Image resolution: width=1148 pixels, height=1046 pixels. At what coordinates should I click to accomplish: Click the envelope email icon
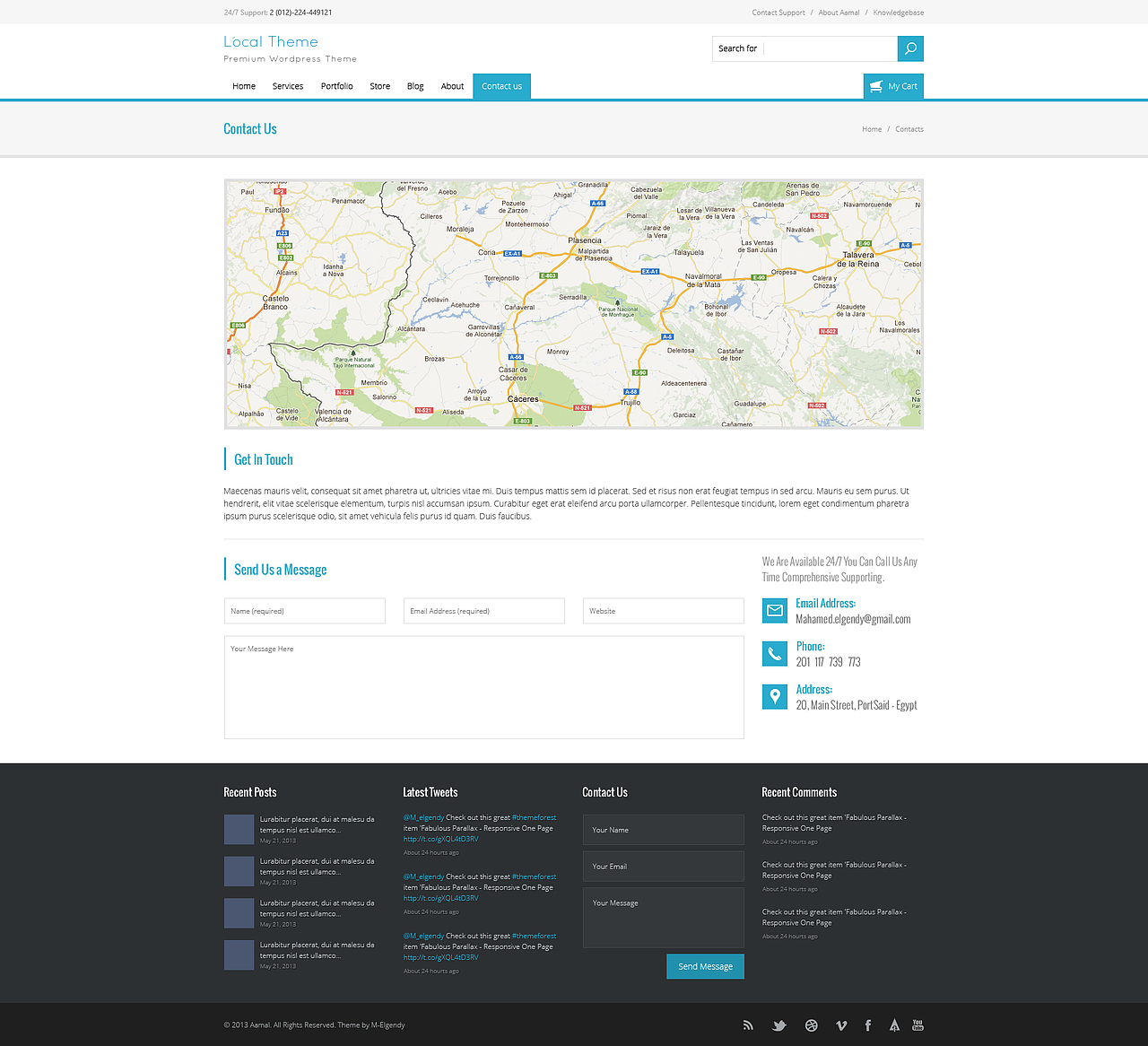coord(775,610)
